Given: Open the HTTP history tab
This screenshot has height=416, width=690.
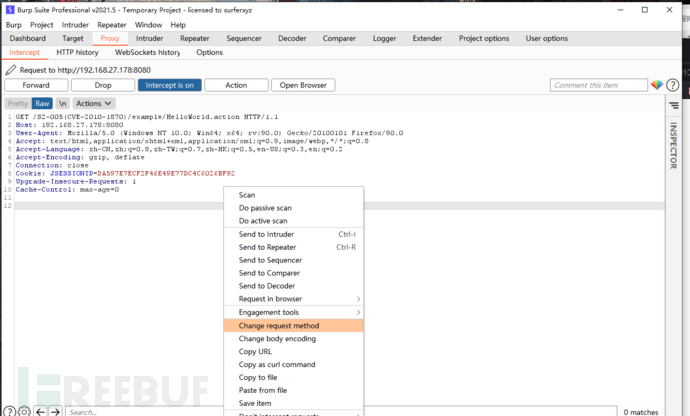Looking at the screenshot, I should pos(77,52).
